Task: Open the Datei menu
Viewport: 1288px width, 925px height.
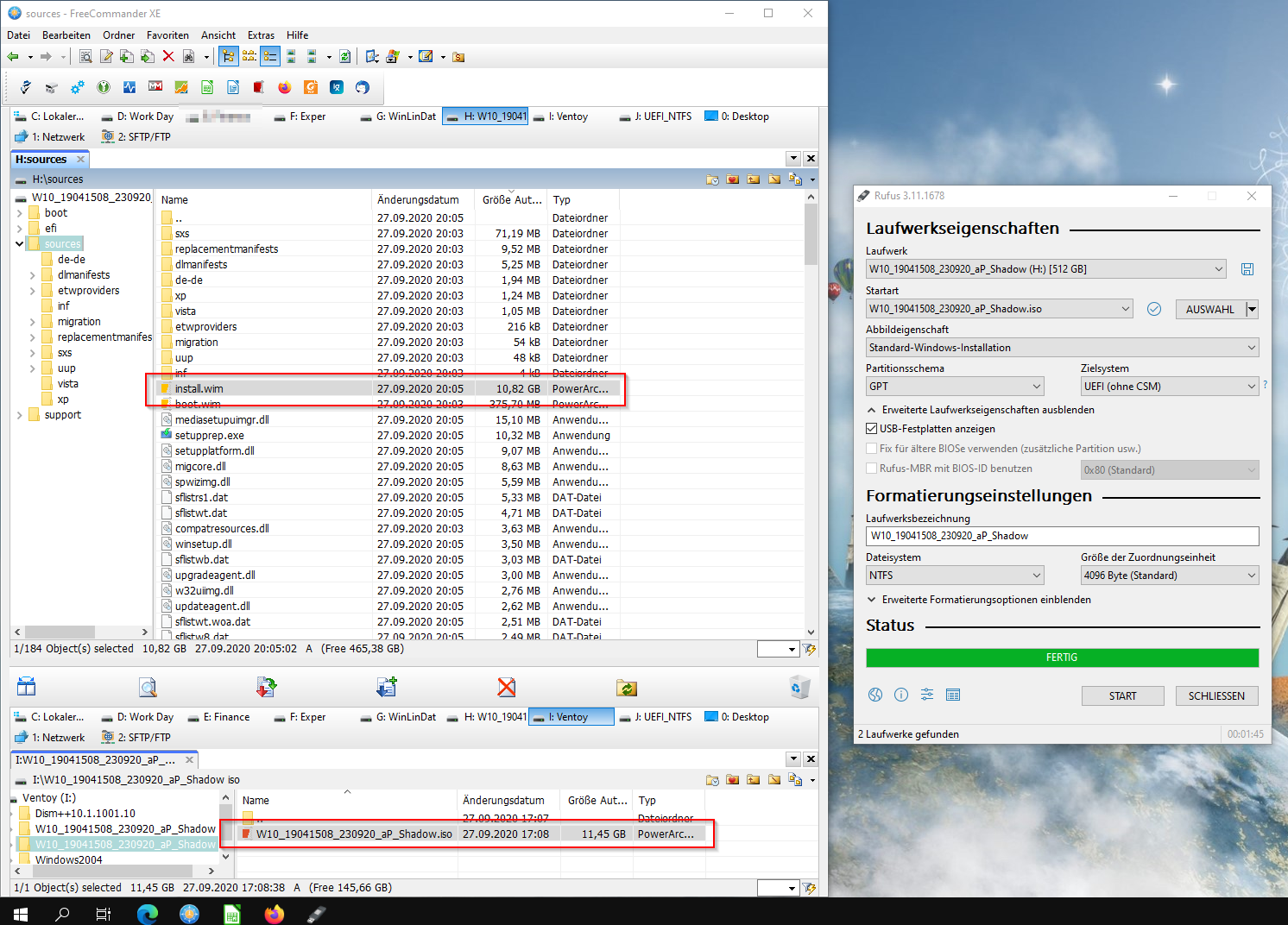Action: coord(18,35)
